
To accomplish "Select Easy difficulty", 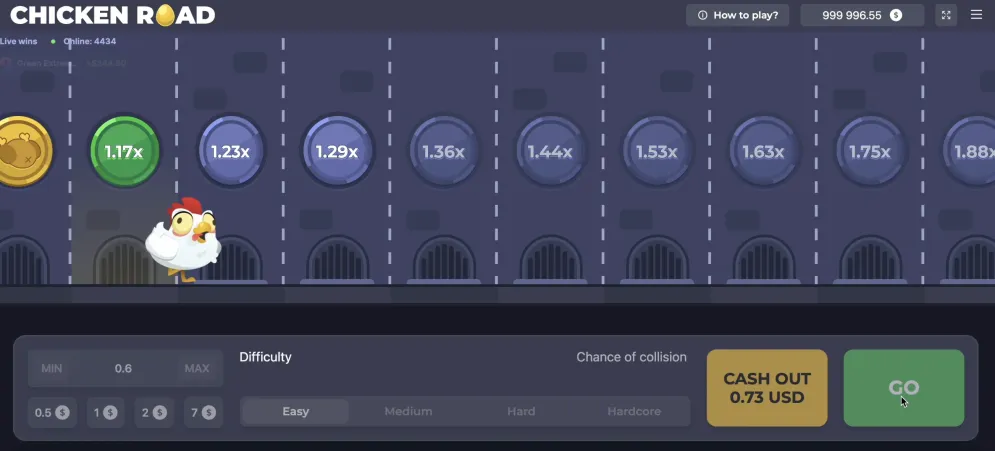I will point(296,412).
